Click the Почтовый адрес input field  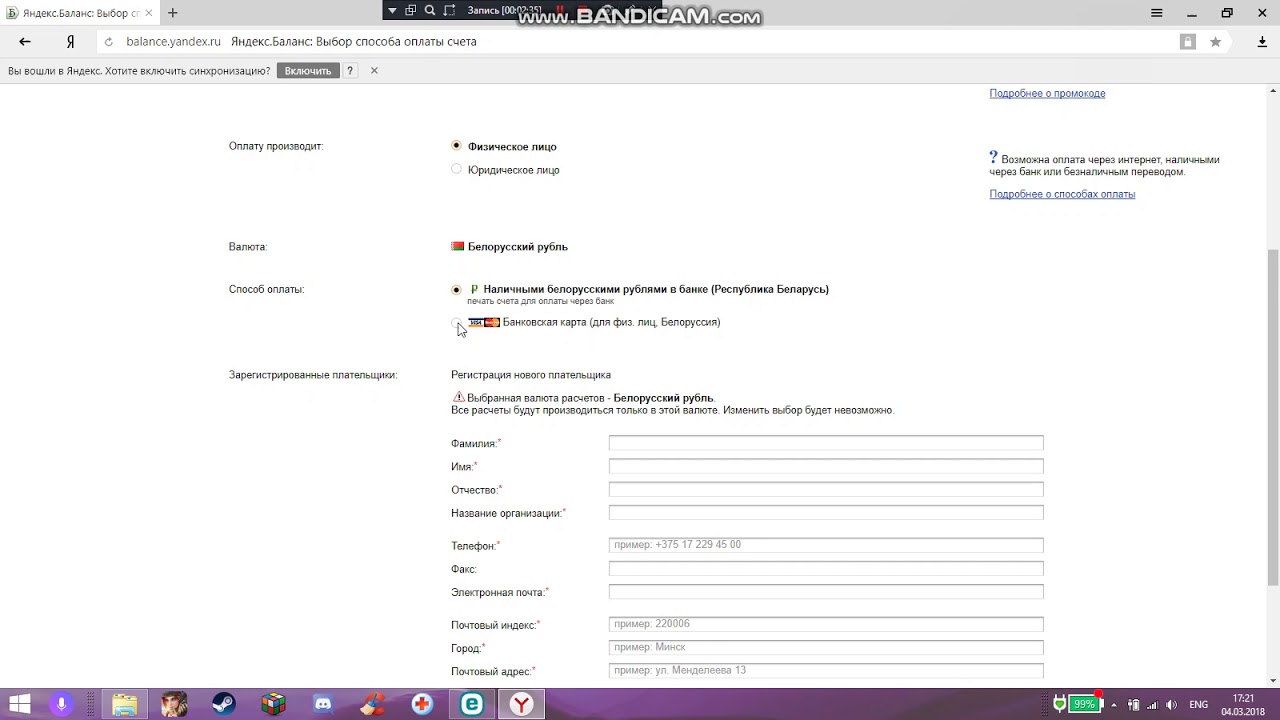826,670
